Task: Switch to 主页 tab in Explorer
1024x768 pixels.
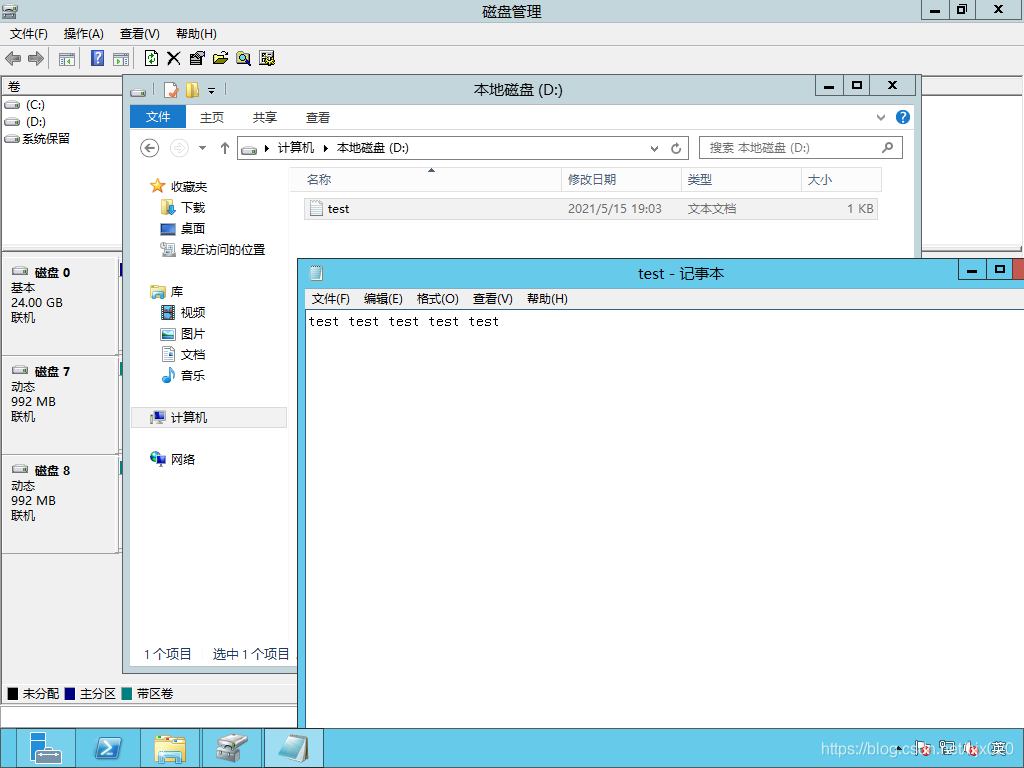Action: 212,118
